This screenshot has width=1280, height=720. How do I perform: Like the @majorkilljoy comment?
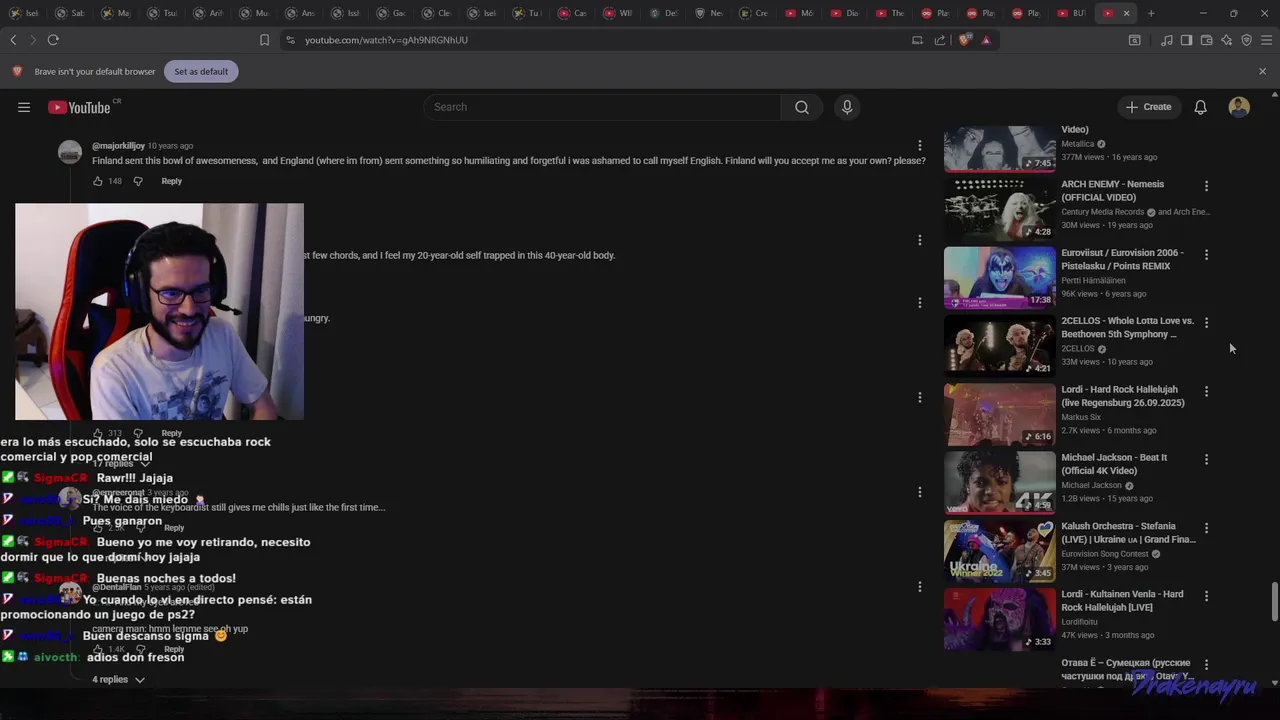[x=98, y=181]
